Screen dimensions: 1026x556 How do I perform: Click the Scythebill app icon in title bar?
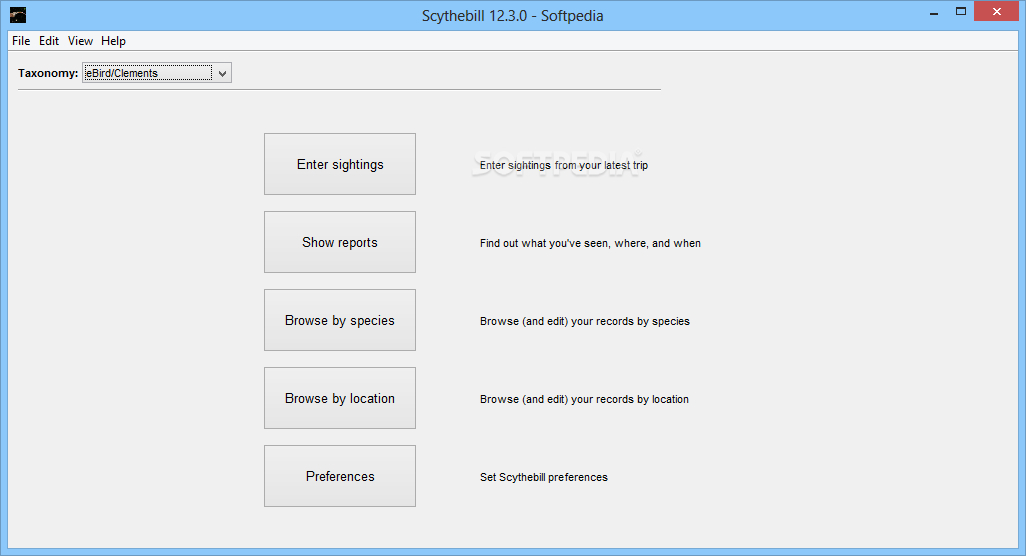coord(18,14)
